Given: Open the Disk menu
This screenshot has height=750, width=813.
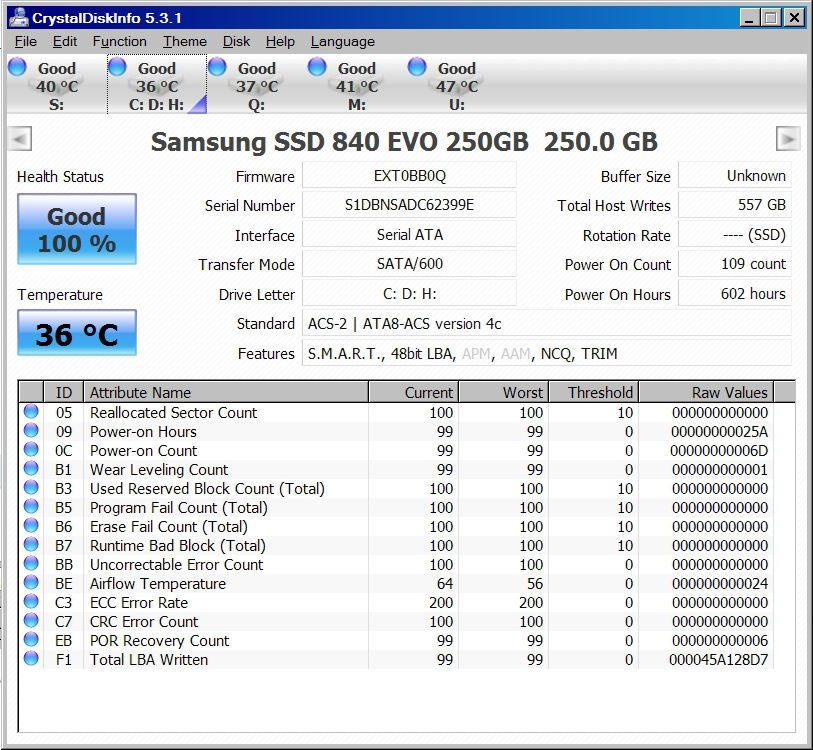Looking at the screenshot, I should click(236, 41).
